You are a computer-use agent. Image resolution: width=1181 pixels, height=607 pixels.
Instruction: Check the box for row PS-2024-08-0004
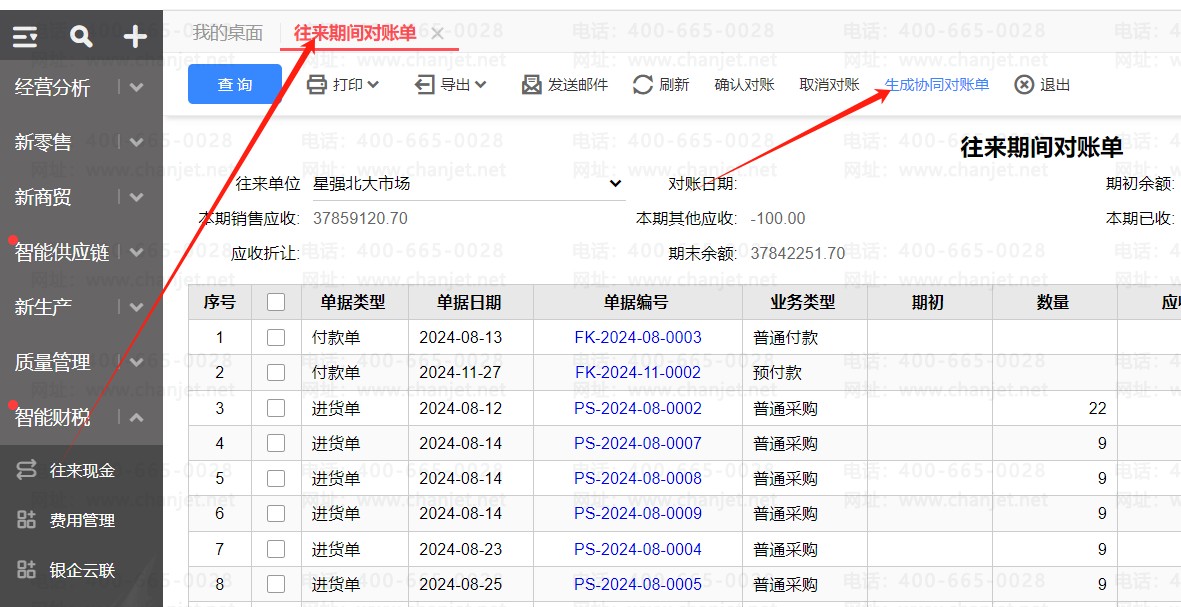click(x=276, y=549)
